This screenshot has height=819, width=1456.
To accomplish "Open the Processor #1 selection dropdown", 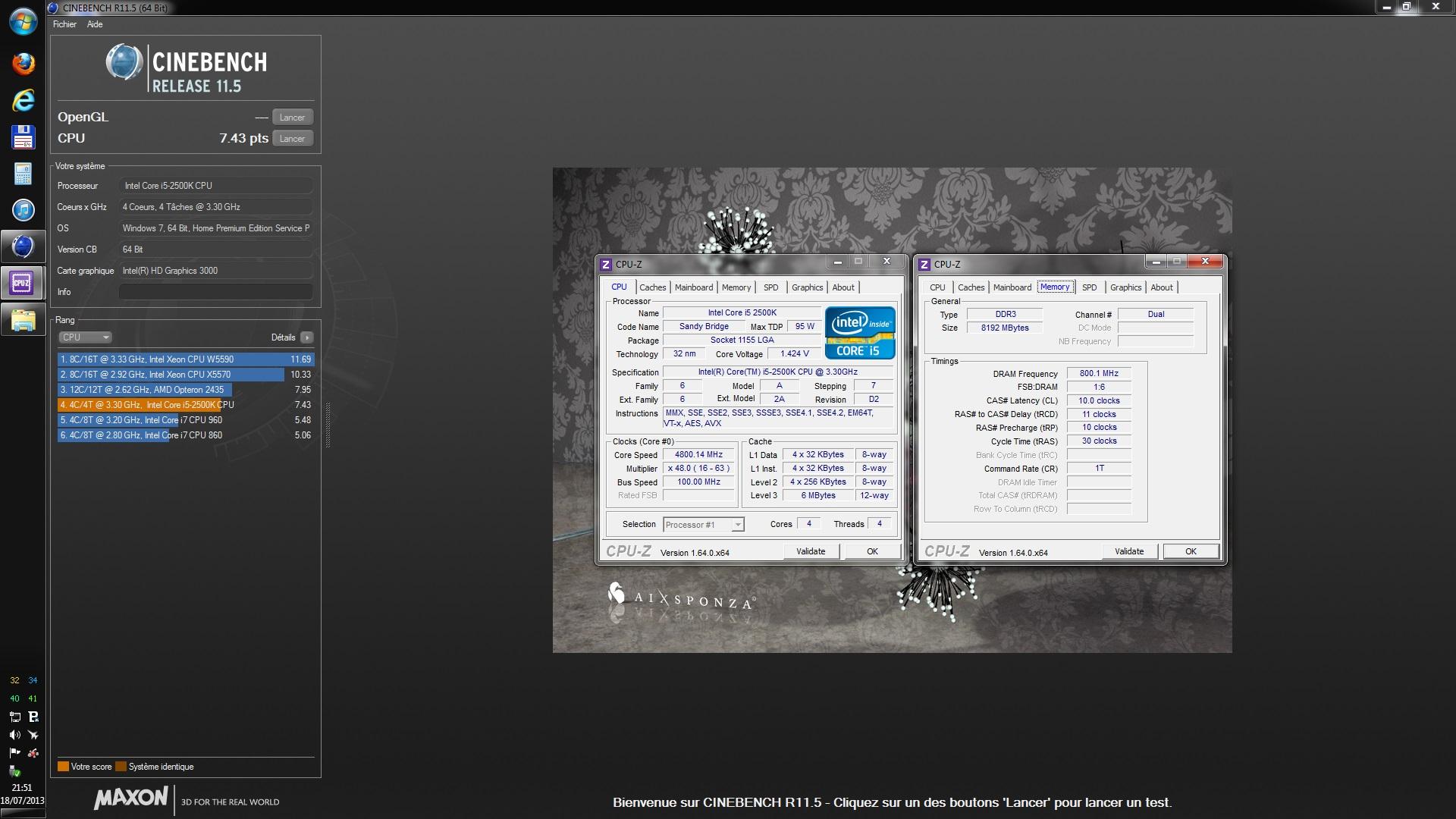I will pos(703,525).
